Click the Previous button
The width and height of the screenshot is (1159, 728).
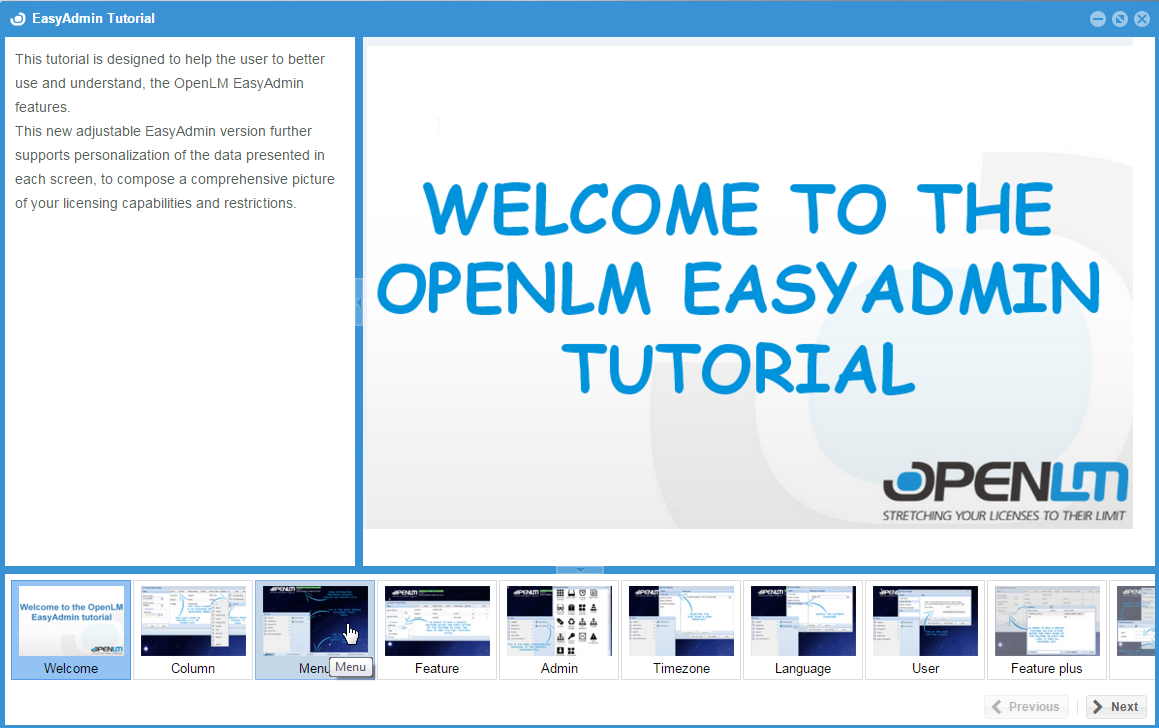(x=1026, y=707)
